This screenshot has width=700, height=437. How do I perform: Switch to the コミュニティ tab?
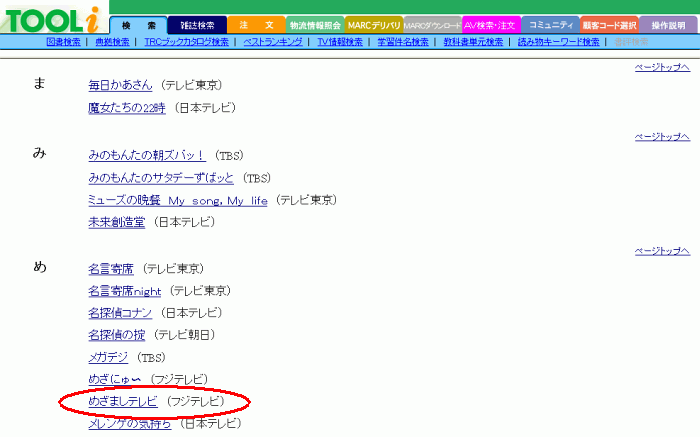(550, 25)
